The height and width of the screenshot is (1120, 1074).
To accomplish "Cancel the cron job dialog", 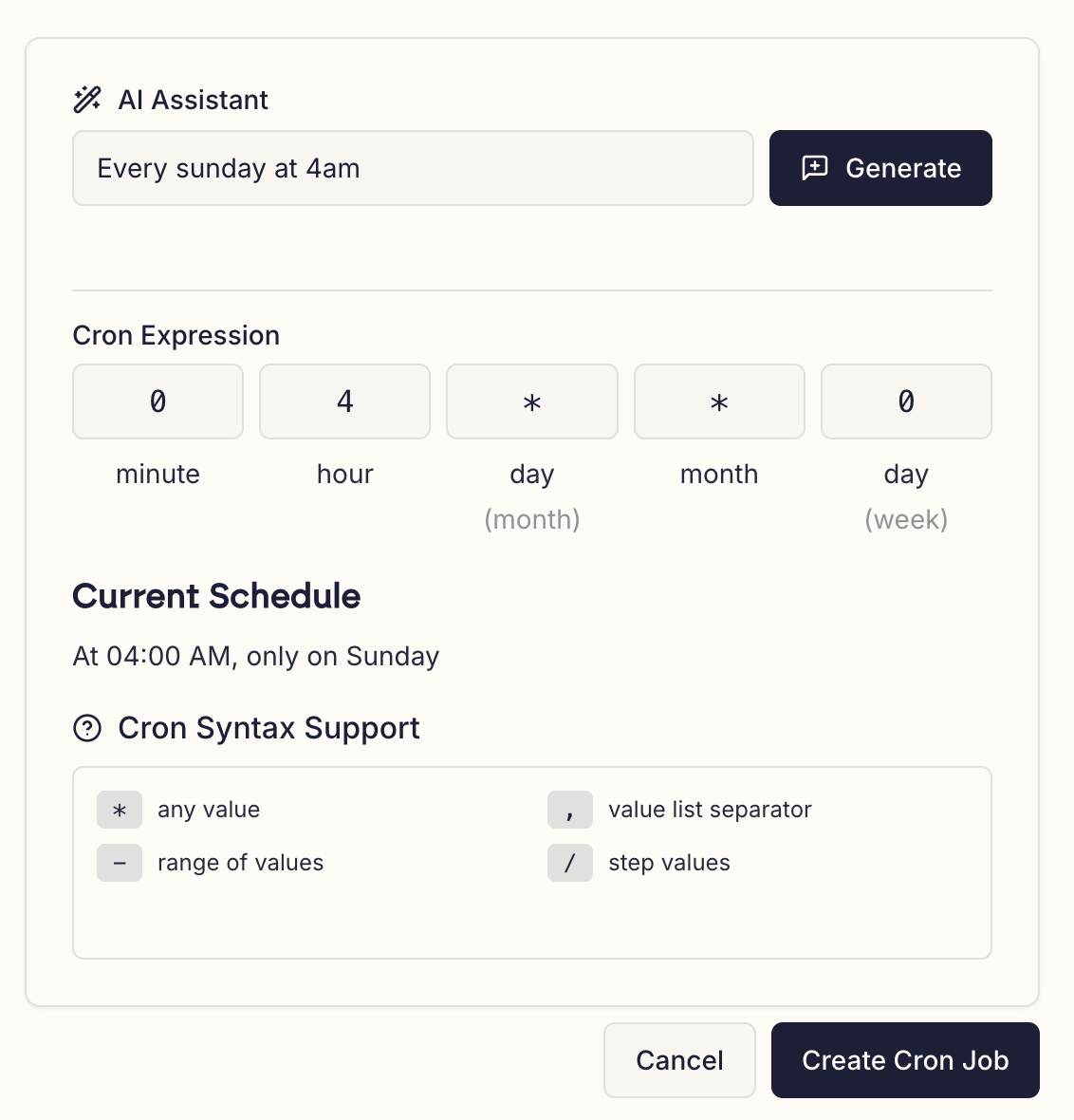I will [679, 1060].
